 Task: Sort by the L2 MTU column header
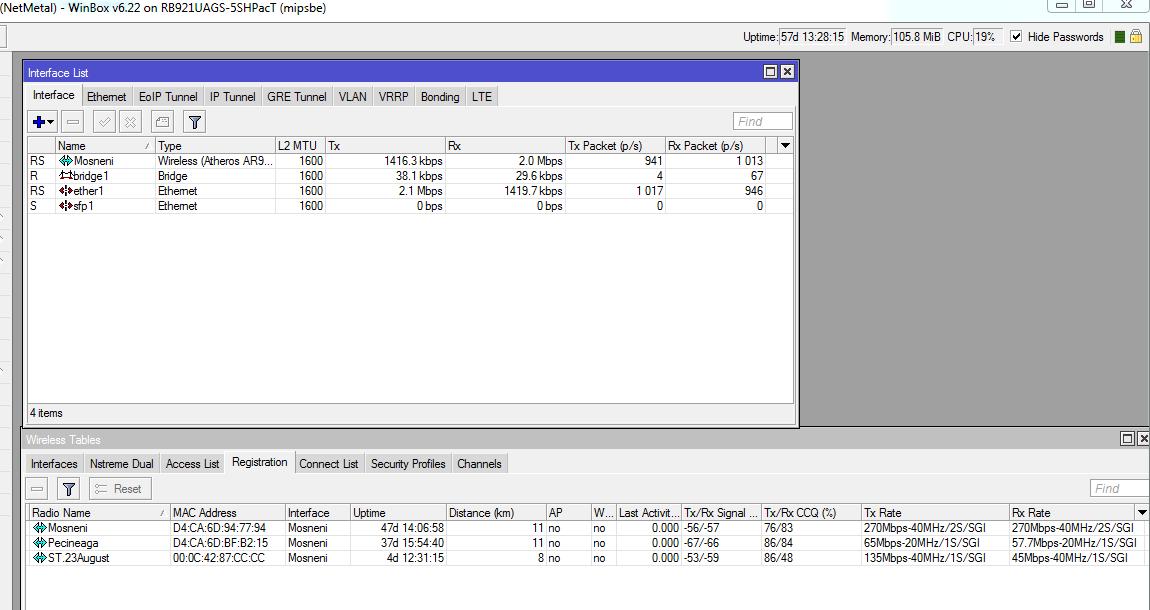300,145
